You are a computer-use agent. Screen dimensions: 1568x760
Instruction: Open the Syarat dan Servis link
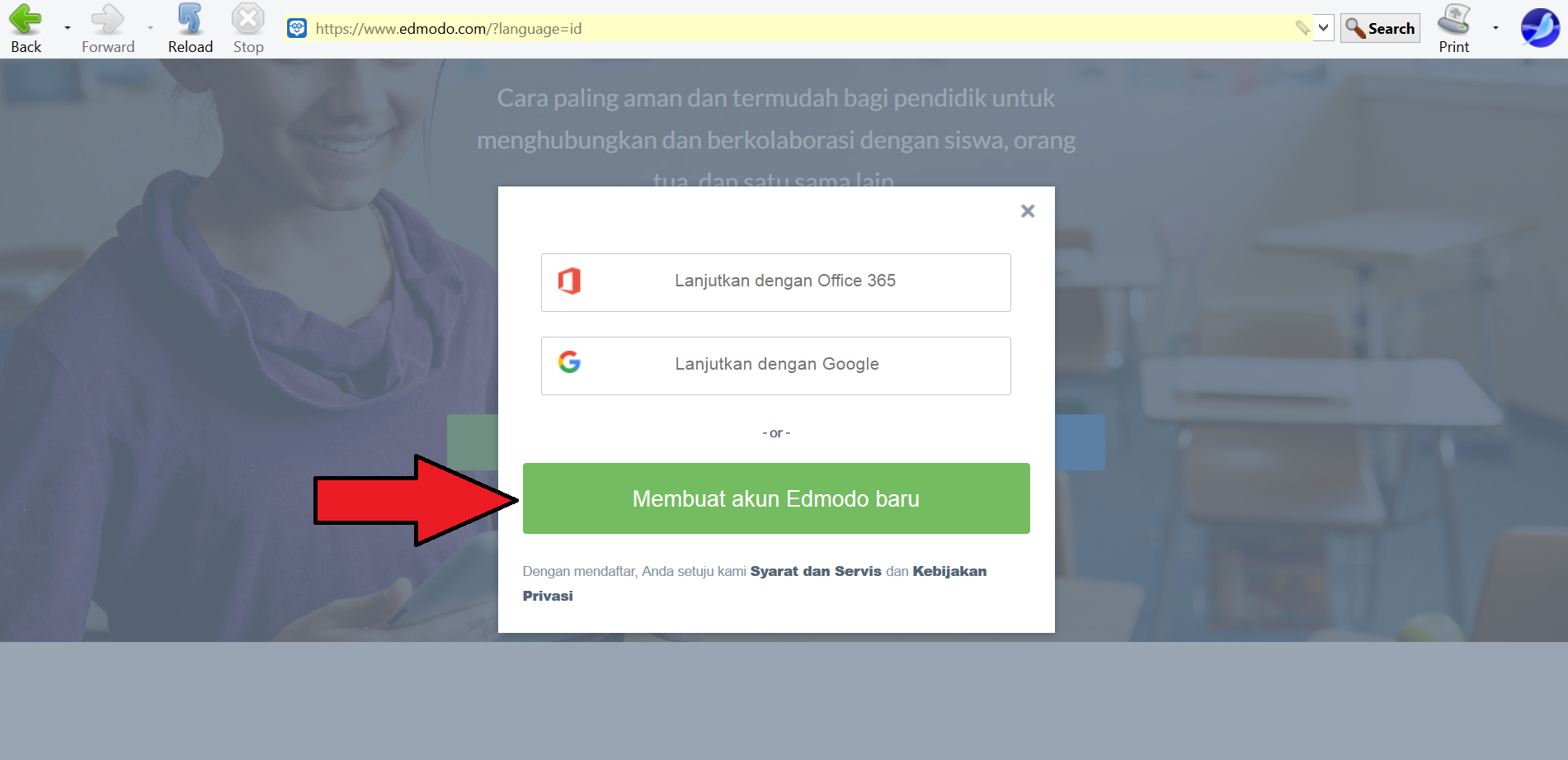pos(815,571)
